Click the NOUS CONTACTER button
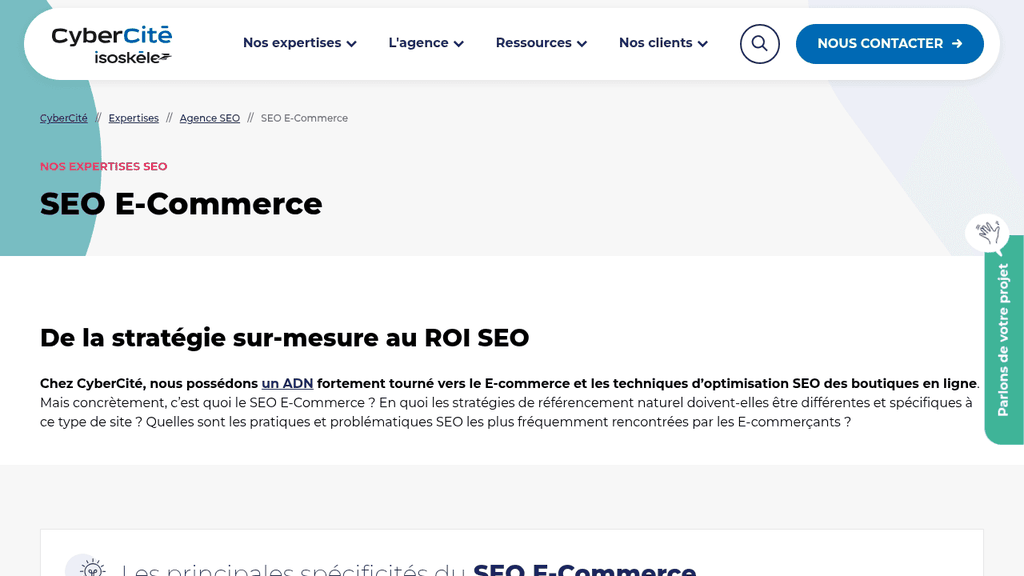The image size is (1024, 576). pyautogui.click(x=889, y=44)
